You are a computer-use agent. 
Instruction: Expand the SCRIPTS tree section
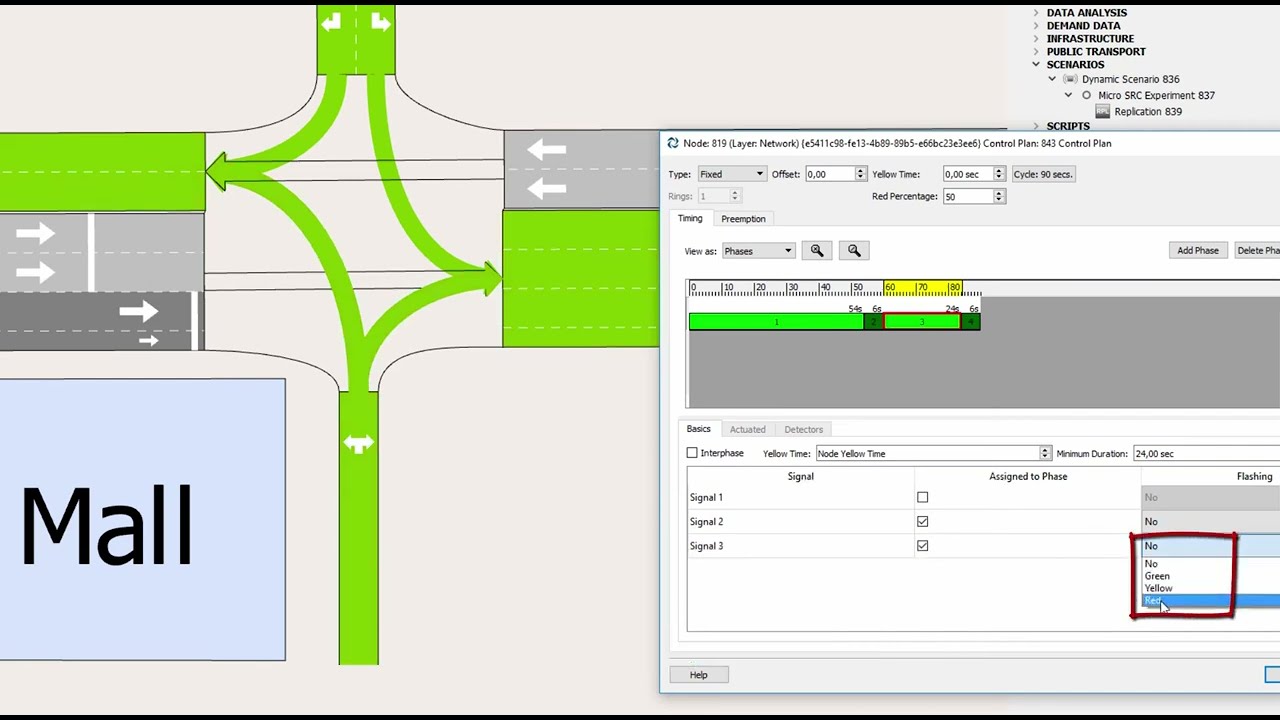pos(1036,126)
